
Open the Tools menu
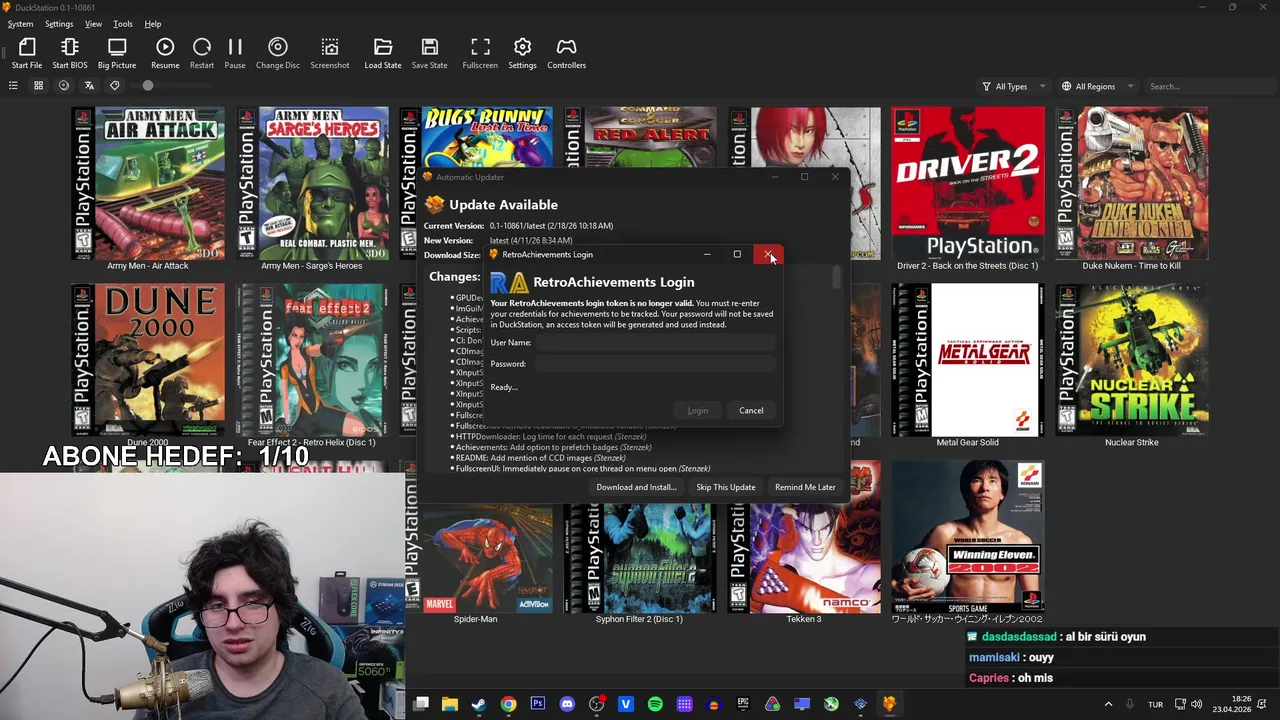[123, 24]
